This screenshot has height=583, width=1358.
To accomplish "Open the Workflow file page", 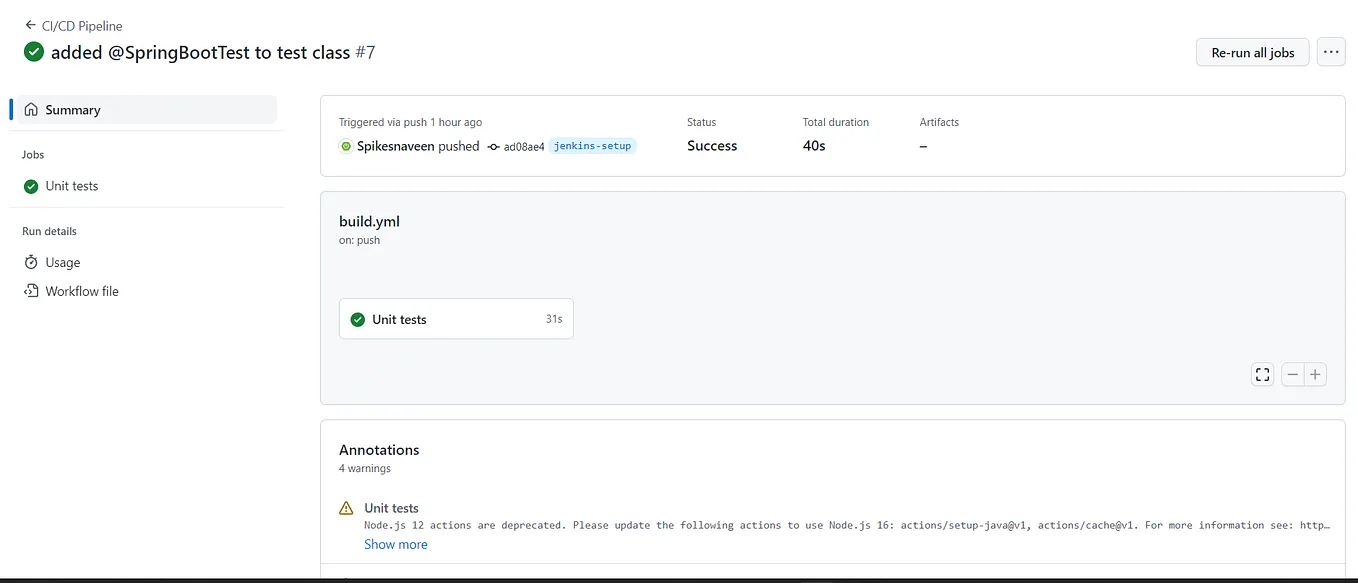I will [80, 291].
